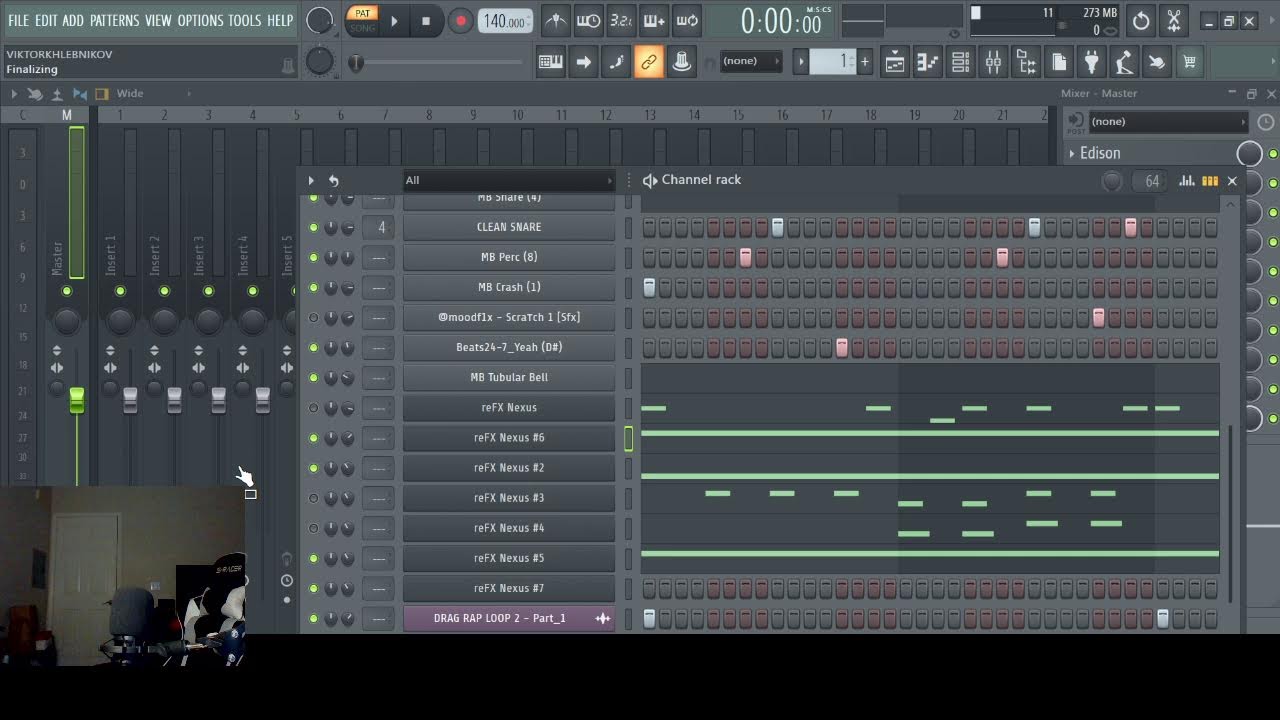Select the reFX Nexus #6 channel button

[x=509, y=438]
